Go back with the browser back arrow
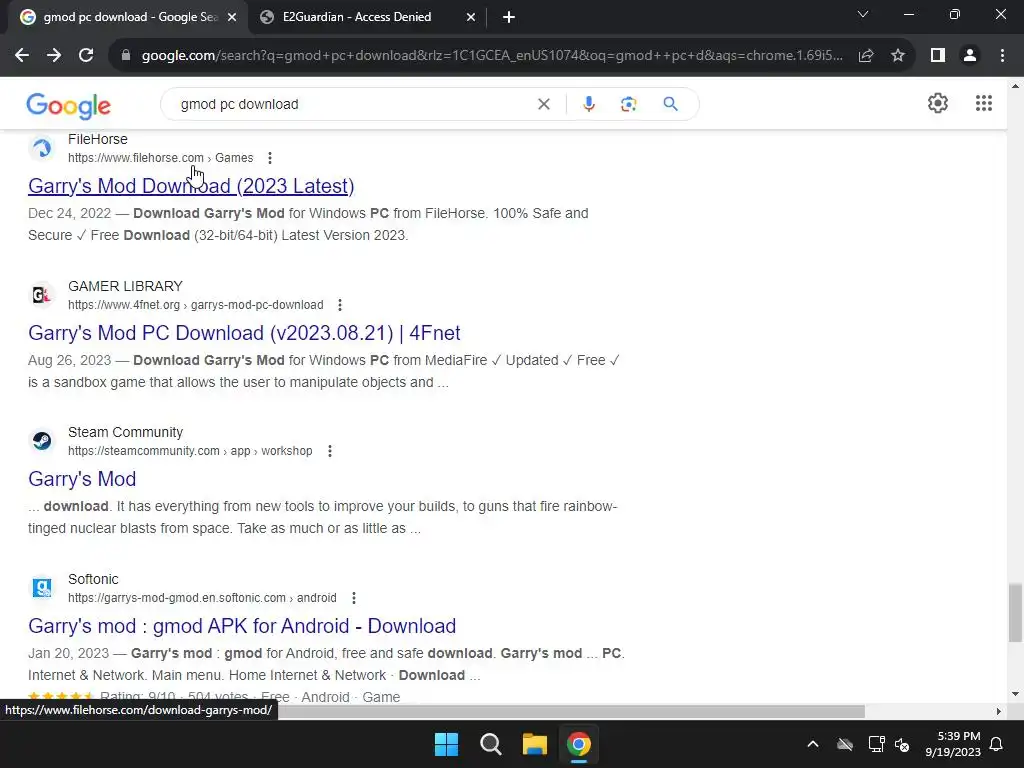 [x=22, y=56]
